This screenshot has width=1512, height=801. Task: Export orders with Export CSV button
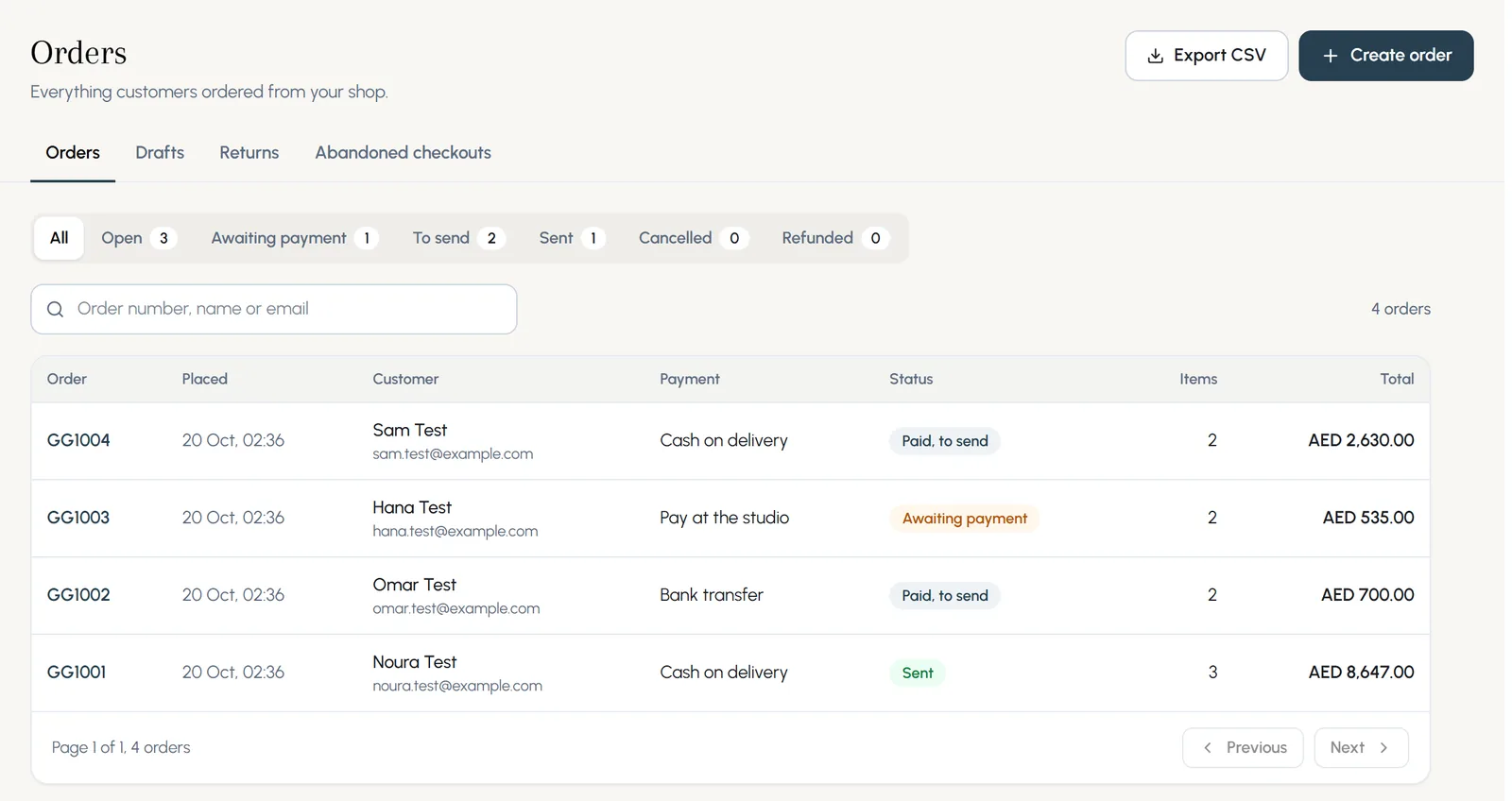pyautogui.click(x=1206, y=56)
